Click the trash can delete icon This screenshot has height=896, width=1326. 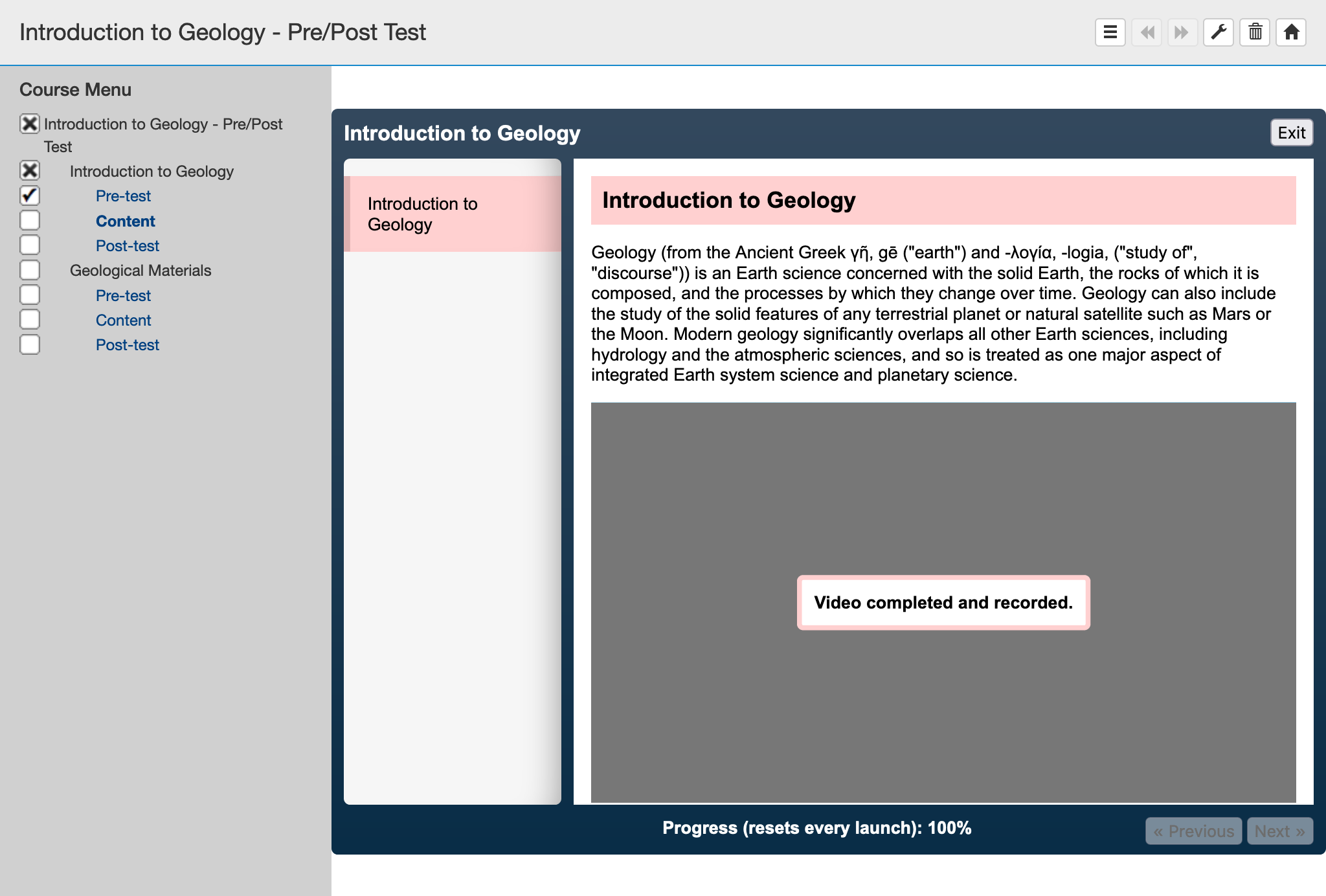(x=1255, y=32)
